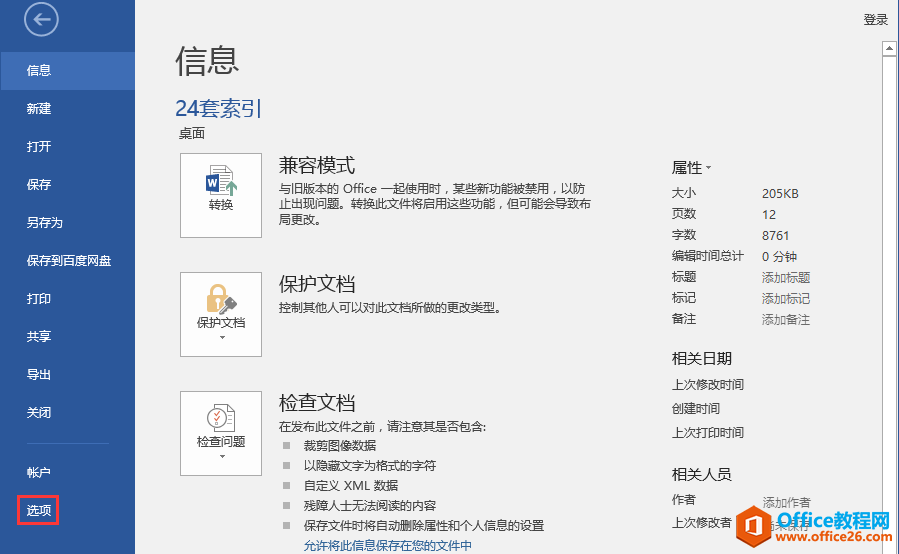The image size is (899, 554).
Task: Click the 转换 convert document icon
Action: pos(221,195)
